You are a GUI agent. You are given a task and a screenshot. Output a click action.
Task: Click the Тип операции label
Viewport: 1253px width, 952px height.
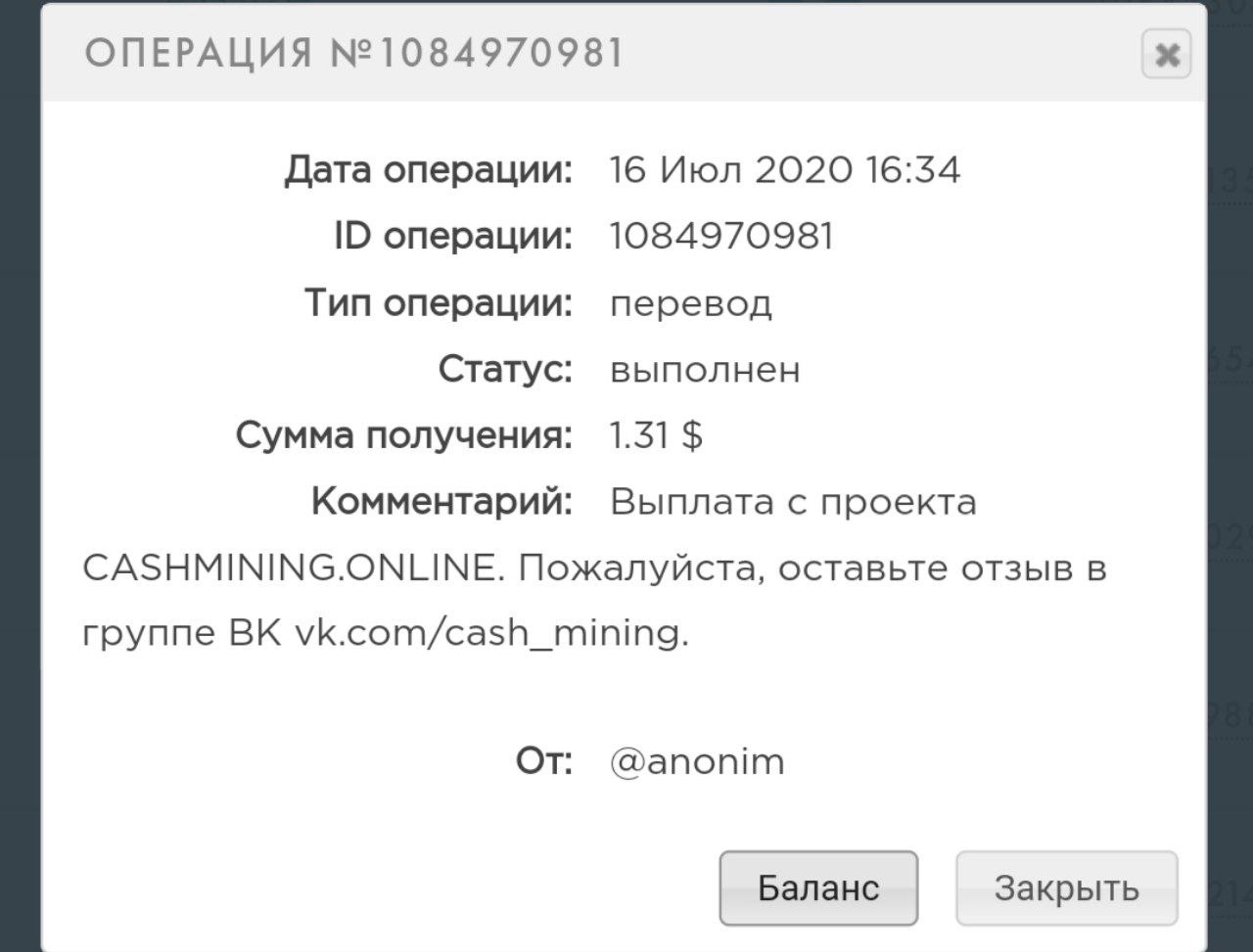coord(438,303)
